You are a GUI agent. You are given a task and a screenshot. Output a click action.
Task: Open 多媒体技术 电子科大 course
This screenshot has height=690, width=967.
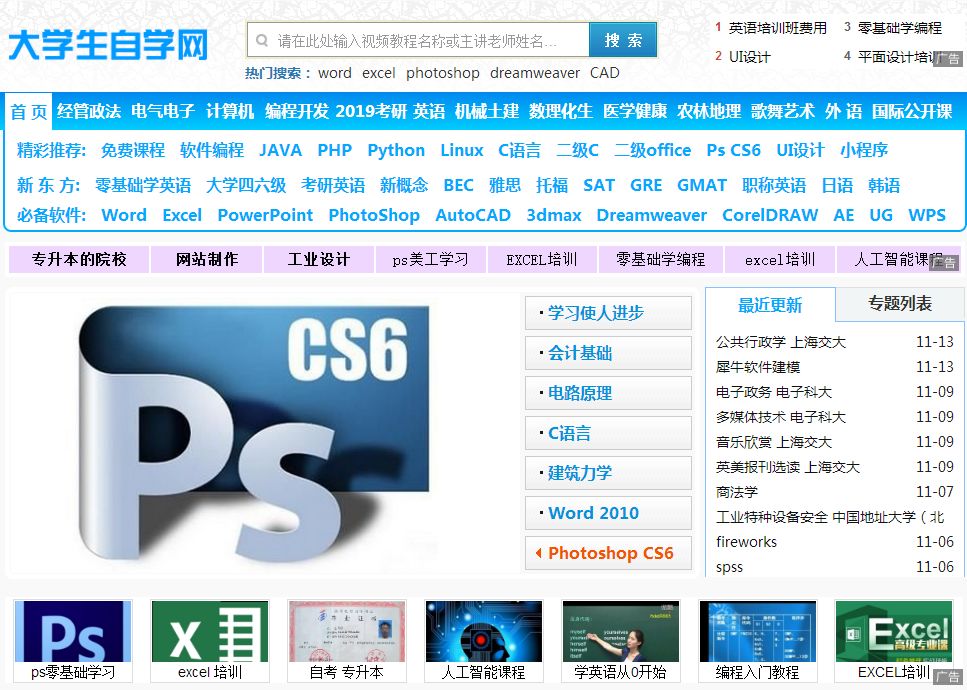coord(781,417)
